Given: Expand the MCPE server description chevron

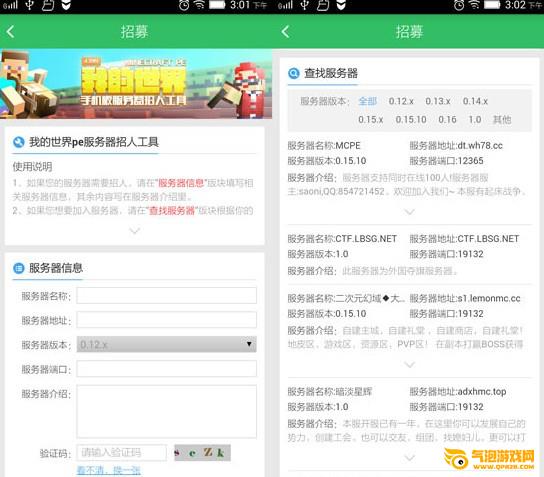Looking at the screenshot, I should coord(409,212).
